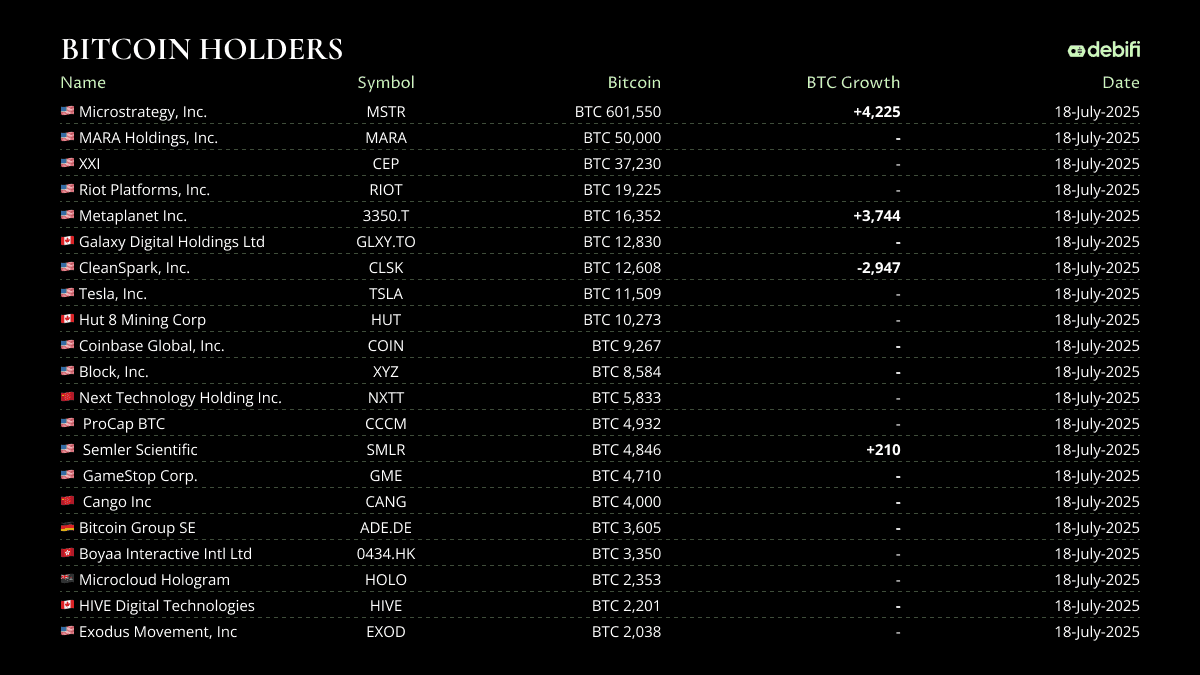Open the MARA Holdings, Inc. row name
Viewport: 1200px width, 675px height.
148,138
